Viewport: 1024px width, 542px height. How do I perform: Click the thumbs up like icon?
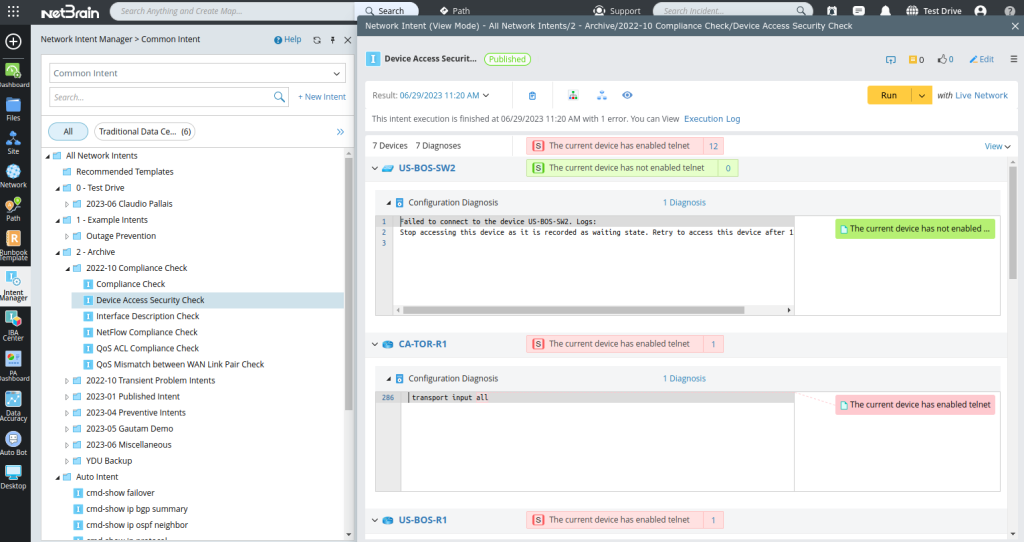tap(942, 59)
